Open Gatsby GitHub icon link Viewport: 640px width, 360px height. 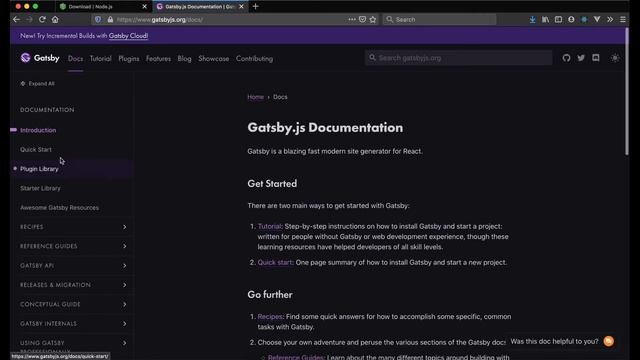pyautogui.click(x=566, y=58)
